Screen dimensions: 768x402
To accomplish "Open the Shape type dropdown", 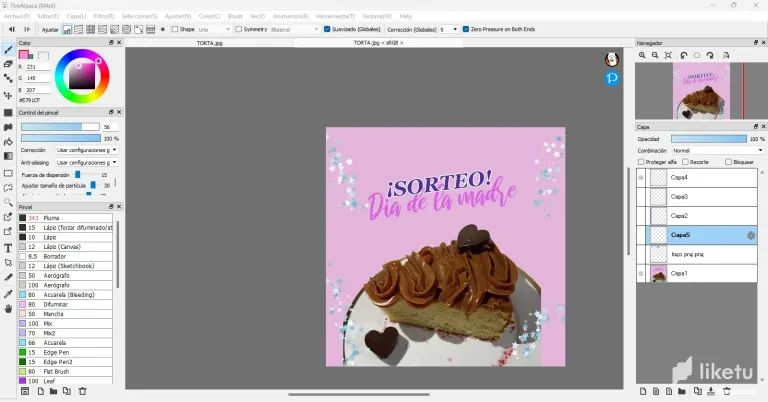I will tap(214, 29).
